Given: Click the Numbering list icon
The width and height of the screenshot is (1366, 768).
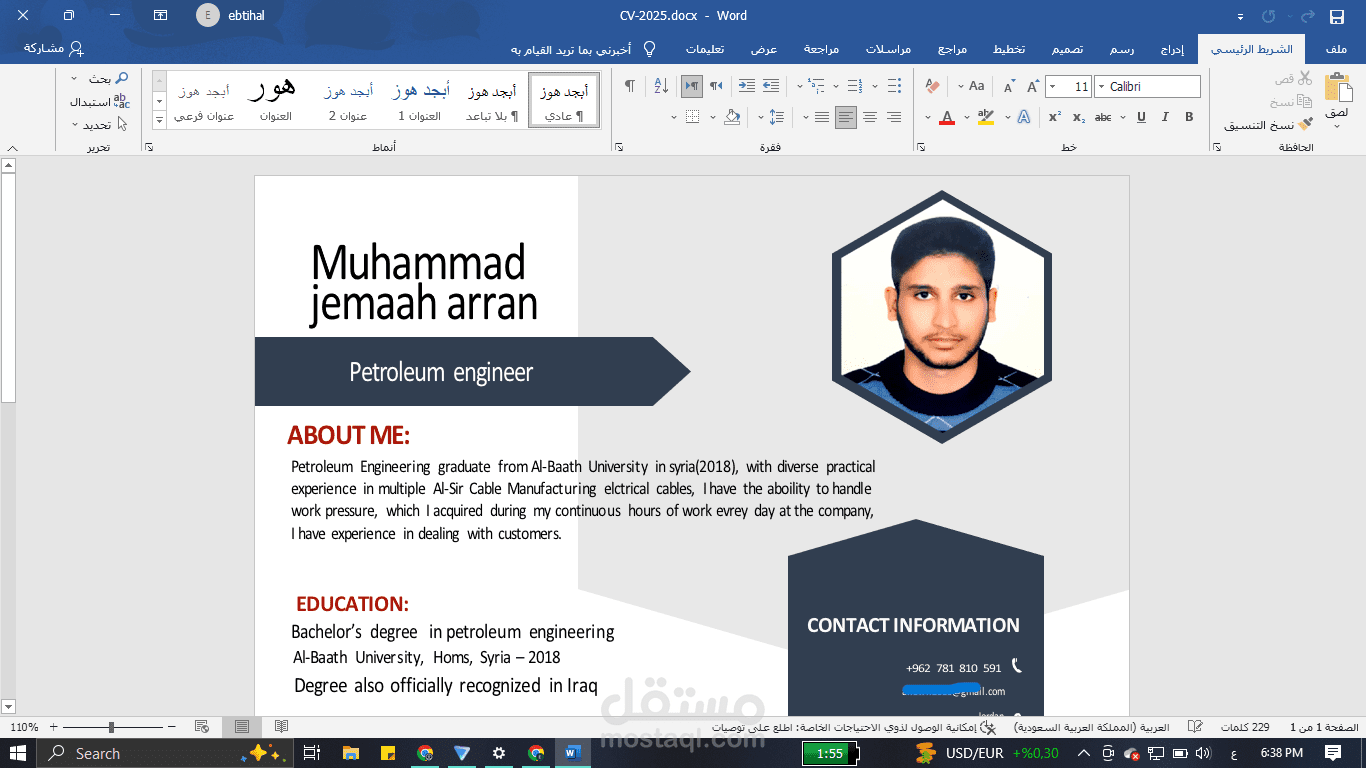Looking at the screenshot, I should [855, 87].
